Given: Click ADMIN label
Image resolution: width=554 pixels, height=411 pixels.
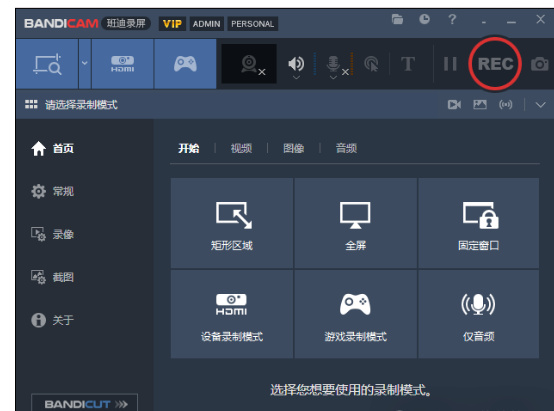Looking at the screenshot, I should click(x=206, y=24).
